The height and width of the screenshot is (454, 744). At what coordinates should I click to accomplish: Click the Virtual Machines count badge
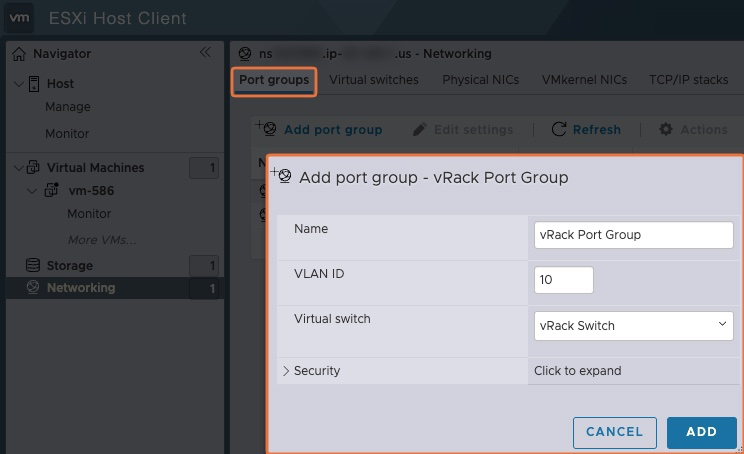point(204,168)
